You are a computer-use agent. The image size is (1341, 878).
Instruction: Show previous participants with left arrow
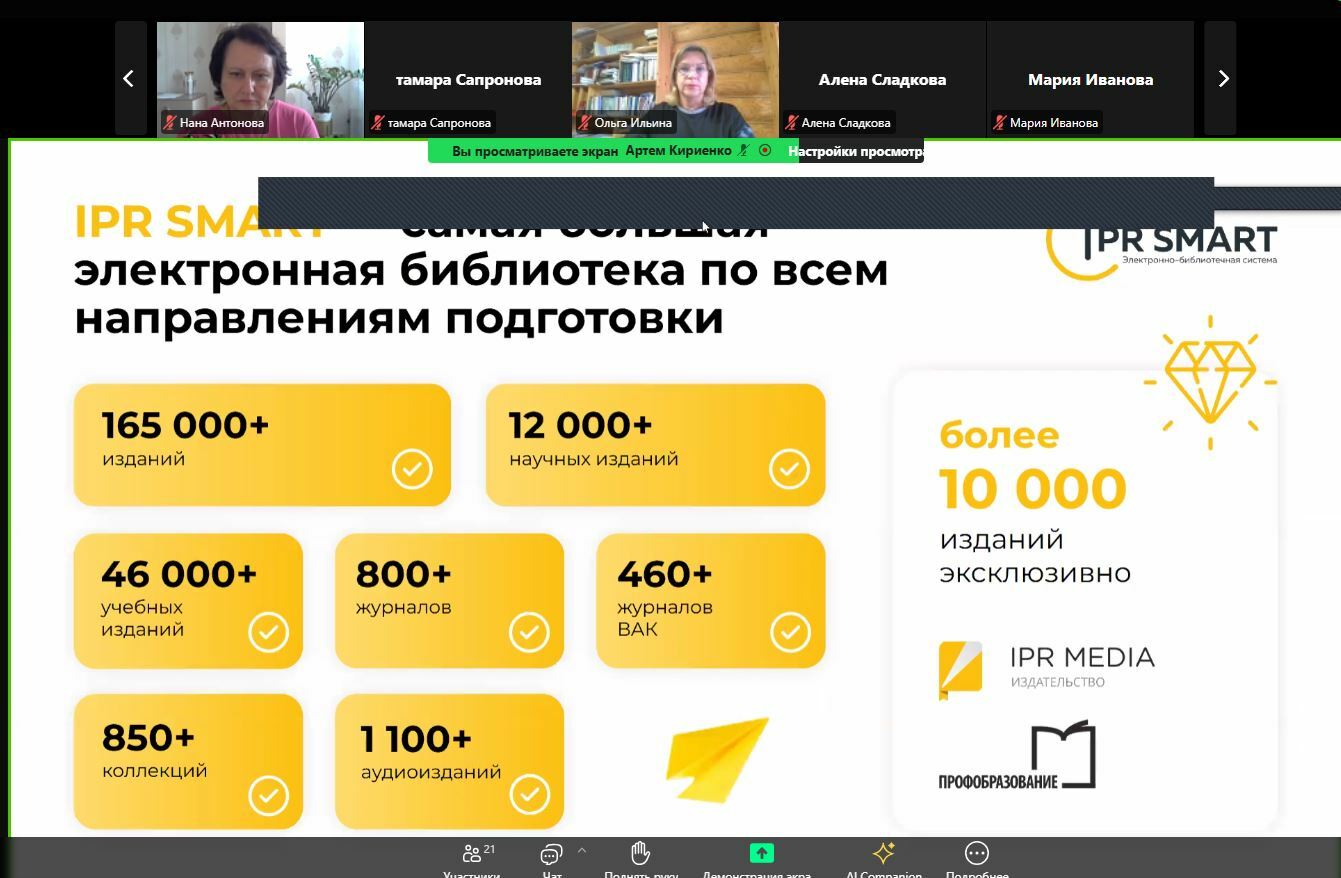click(x=129, y=78)
